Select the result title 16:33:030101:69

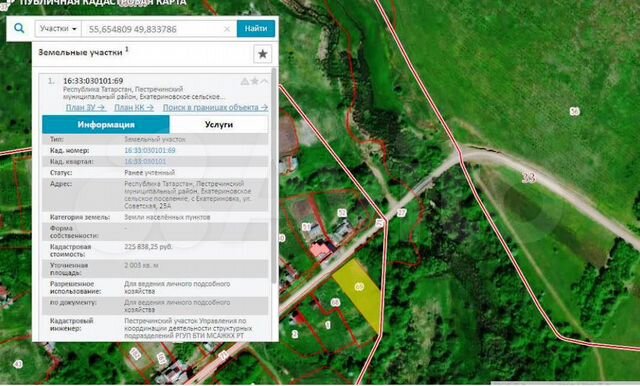[x=93, y=81]
